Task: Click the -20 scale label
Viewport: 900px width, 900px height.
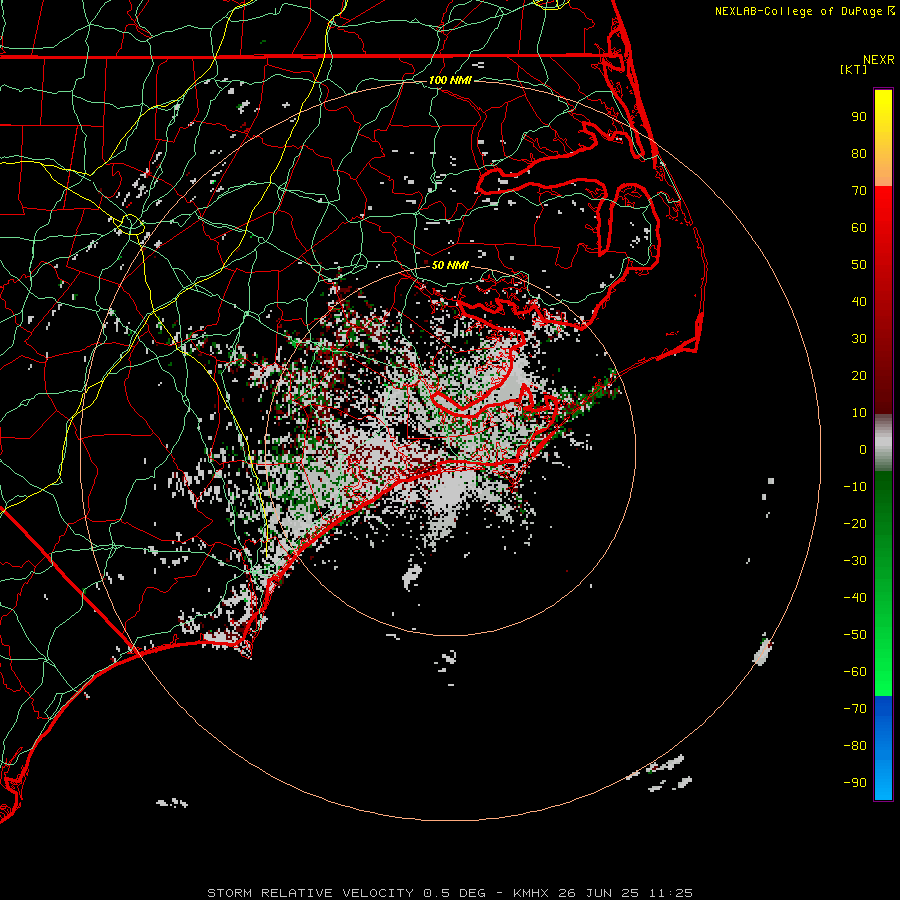Action: tap(855, 523)
